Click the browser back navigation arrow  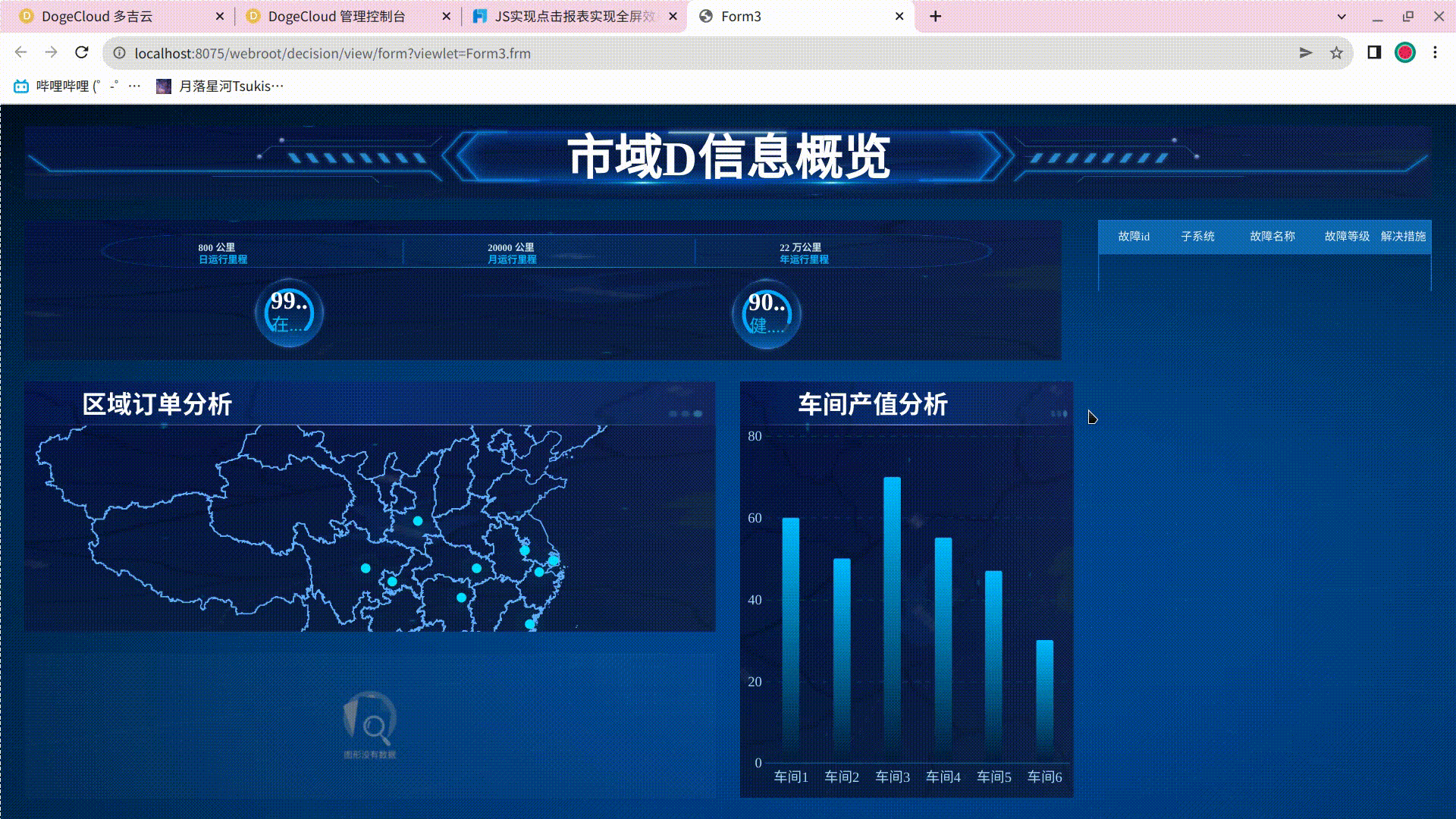click(20, 53)
